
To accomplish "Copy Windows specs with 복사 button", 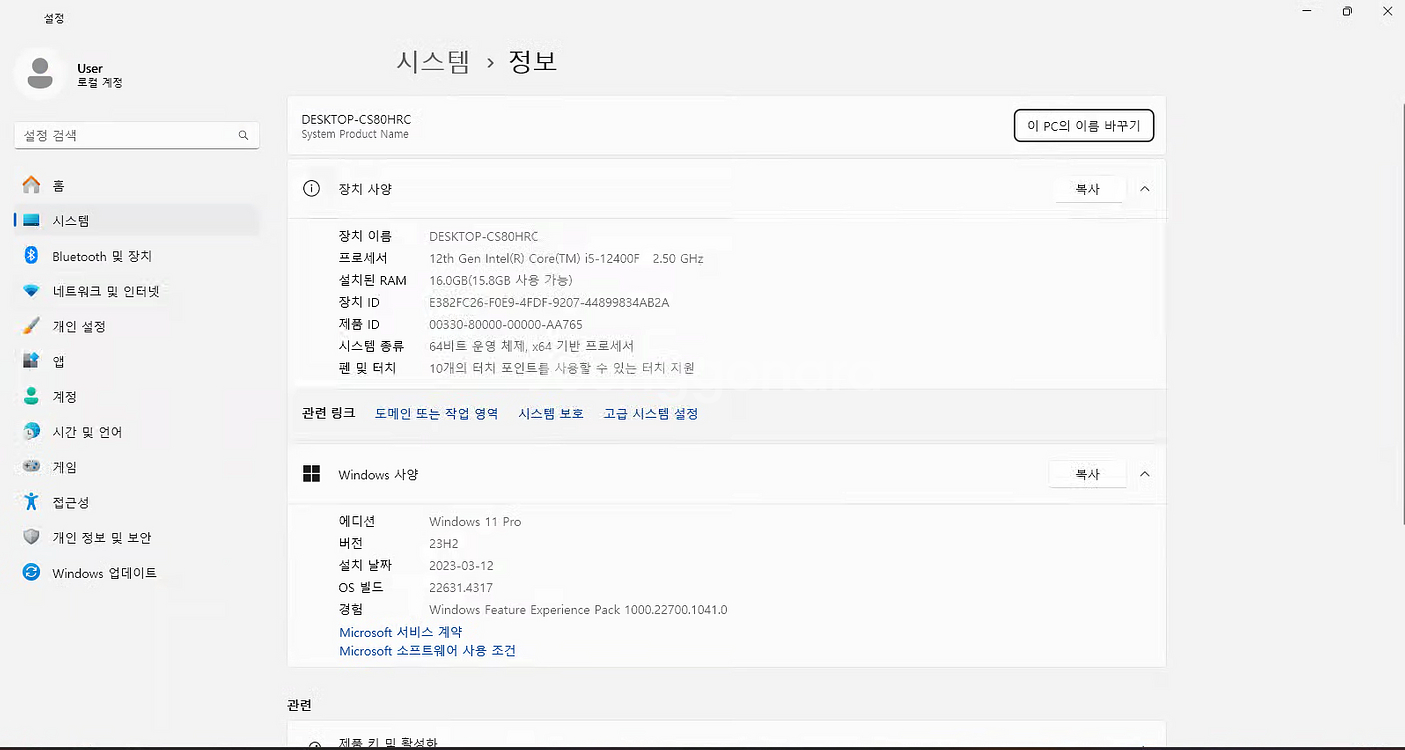I will tap(1087, 474).
